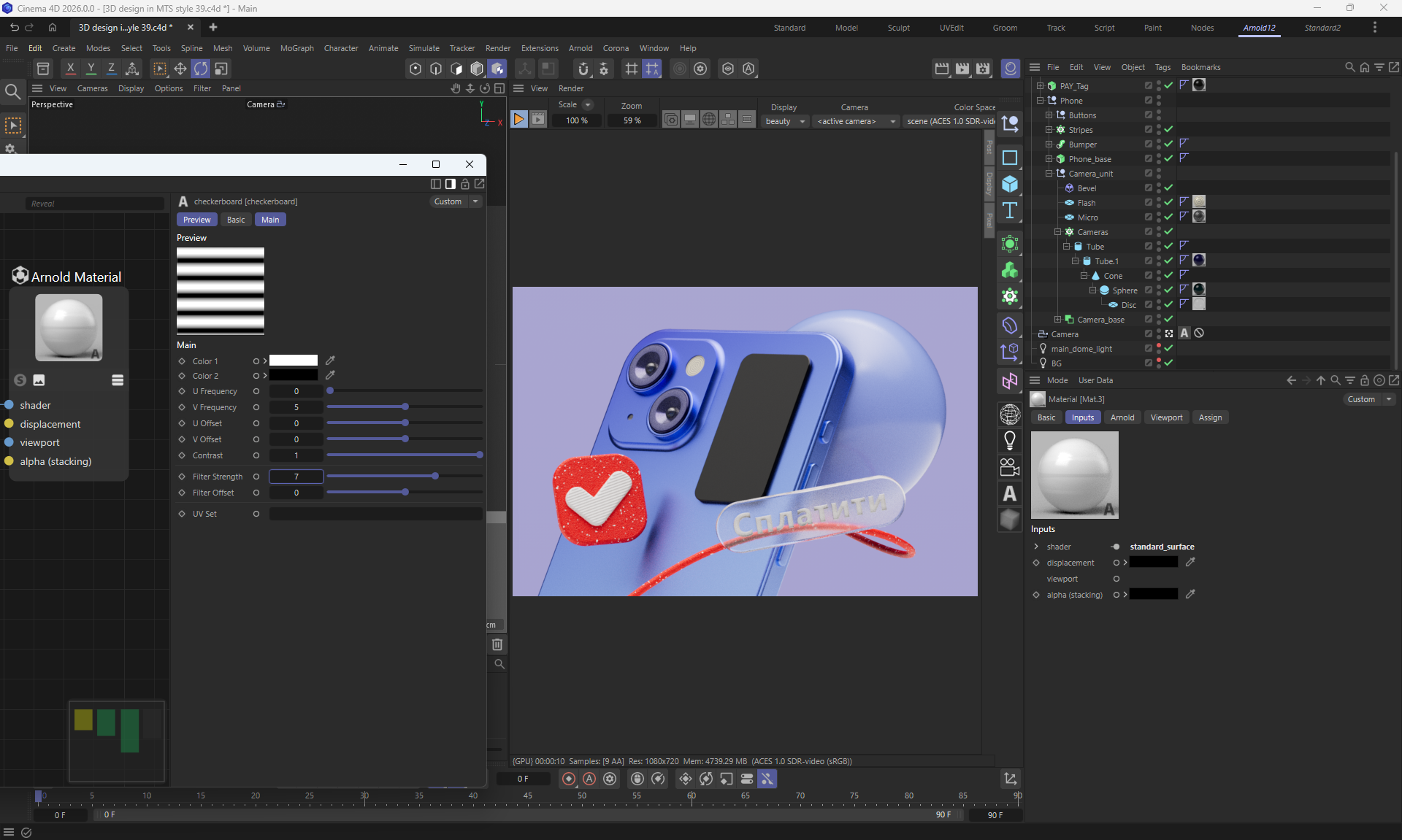Viewport: 1402px width, 840px height.
Task: Open the Display beauty dropdown
Action: coord(785,121)
